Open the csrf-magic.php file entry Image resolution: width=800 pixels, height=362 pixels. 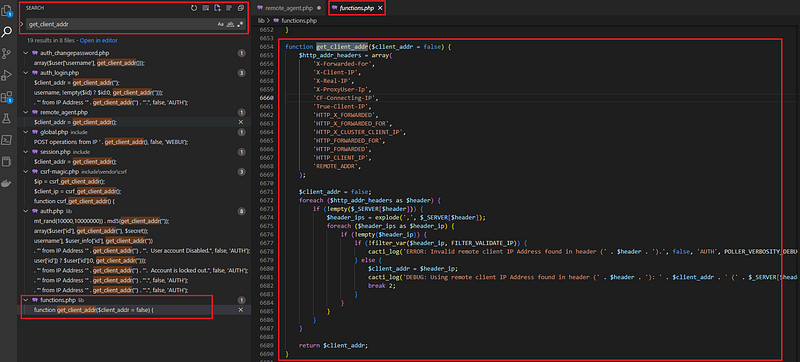pos(59,172)
